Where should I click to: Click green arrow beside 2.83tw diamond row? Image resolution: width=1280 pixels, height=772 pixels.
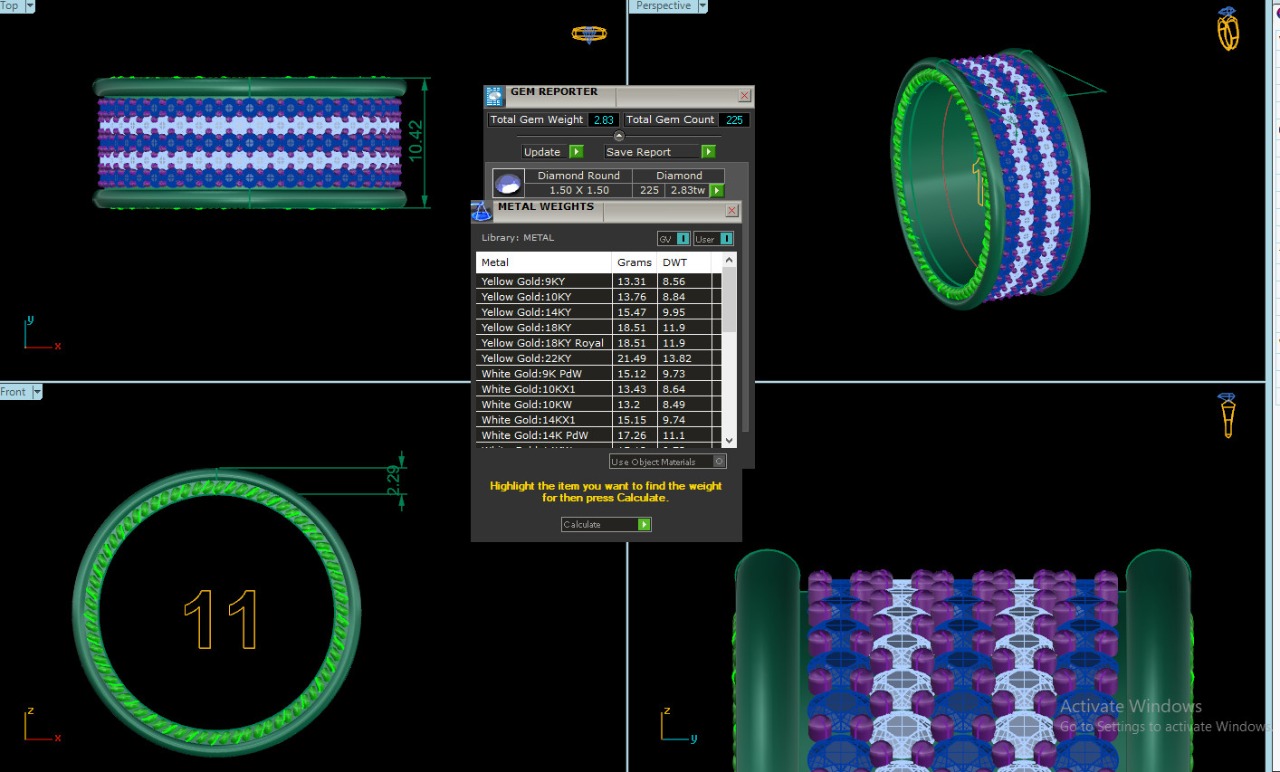716,190
